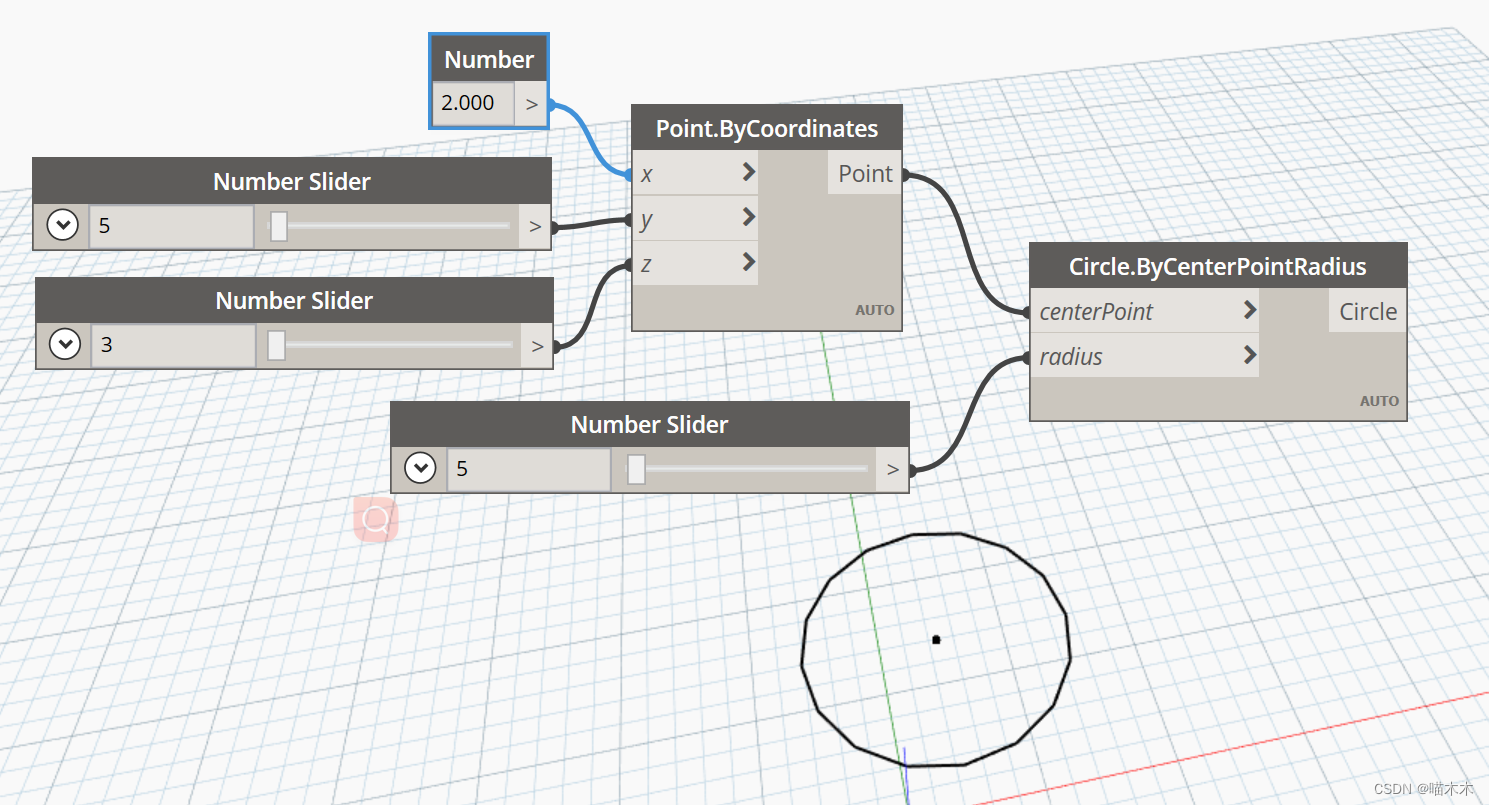Click the value field showing 3
The image size is (1489, 805).
tap(174, 345)
